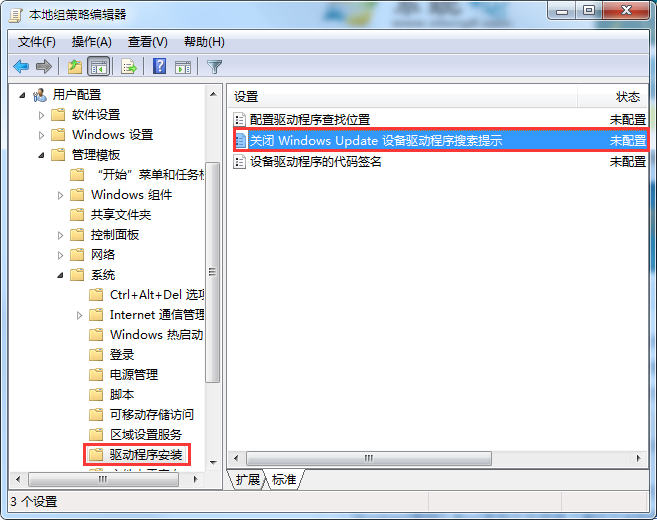Click the blue Back arrow toolbar icon
The height and width of the screenshot is (520, 657).
21,67
